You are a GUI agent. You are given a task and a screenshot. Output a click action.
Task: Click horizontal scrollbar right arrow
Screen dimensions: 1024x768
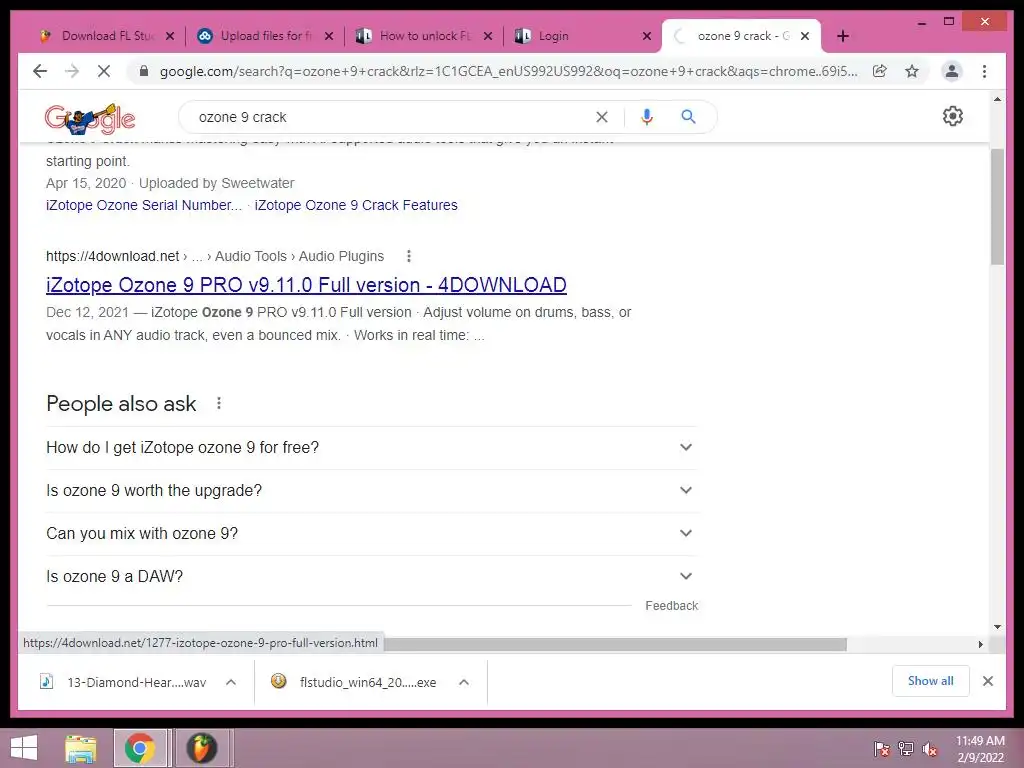980,645
